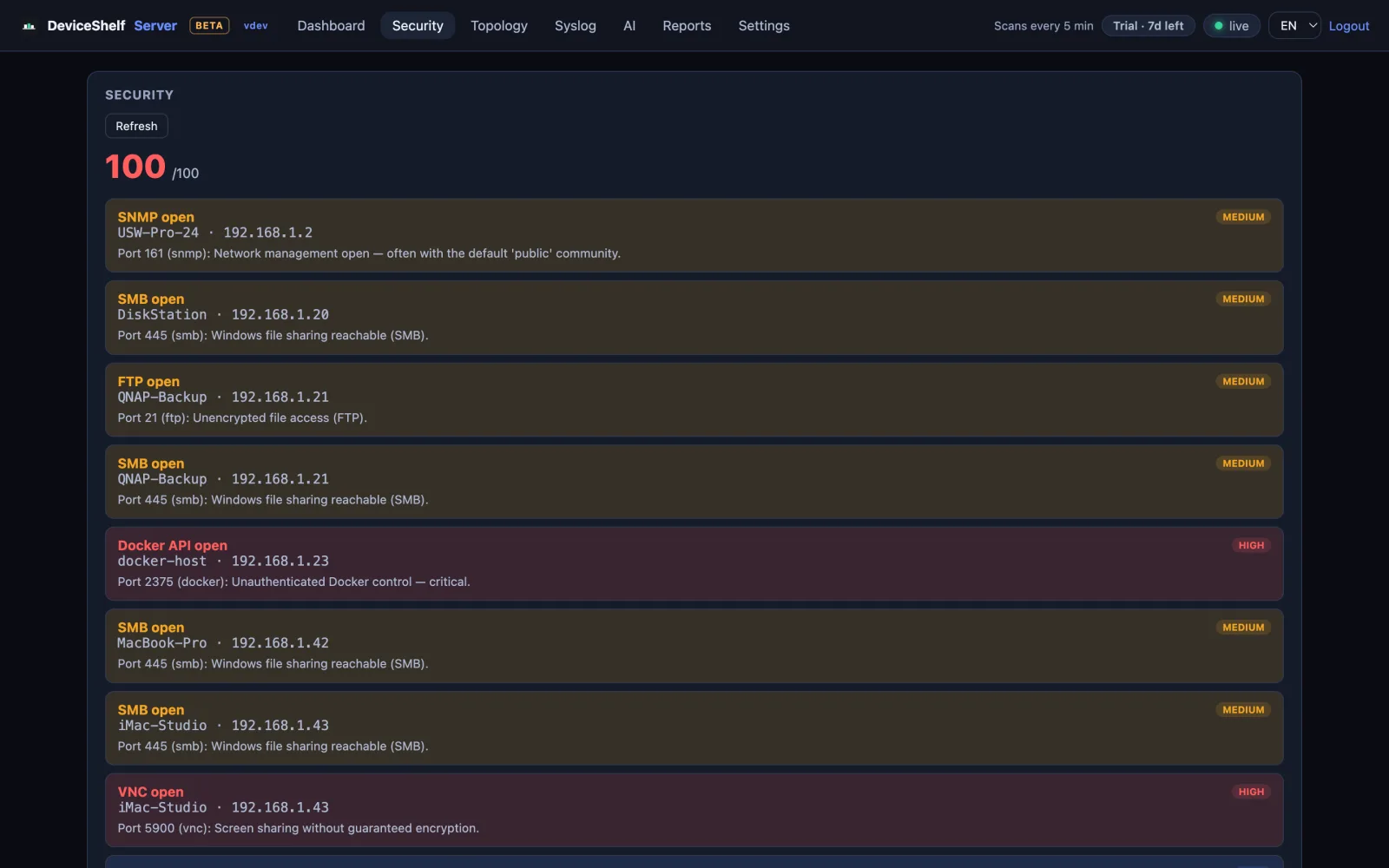
Task: Click the Logout link
Action: [1349, 26]
